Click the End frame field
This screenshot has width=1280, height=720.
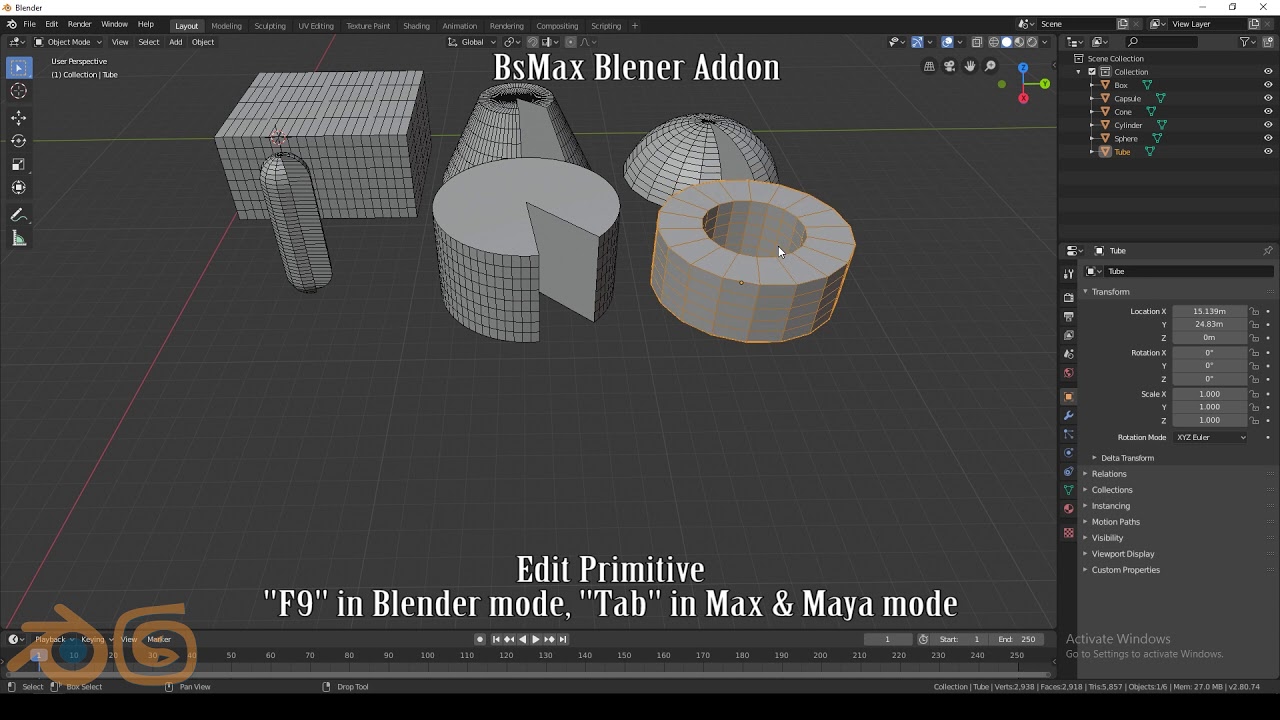click(1017, 640)
